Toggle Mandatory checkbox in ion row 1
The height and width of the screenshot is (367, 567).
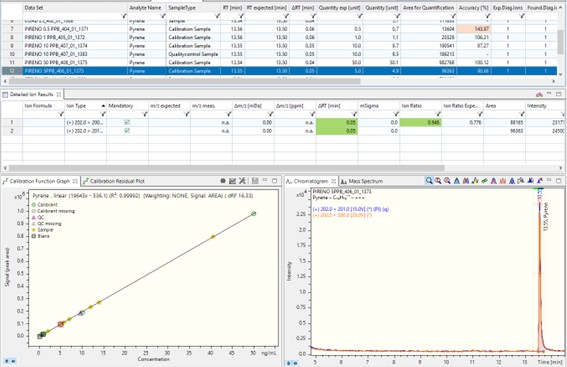coord(127,122)
